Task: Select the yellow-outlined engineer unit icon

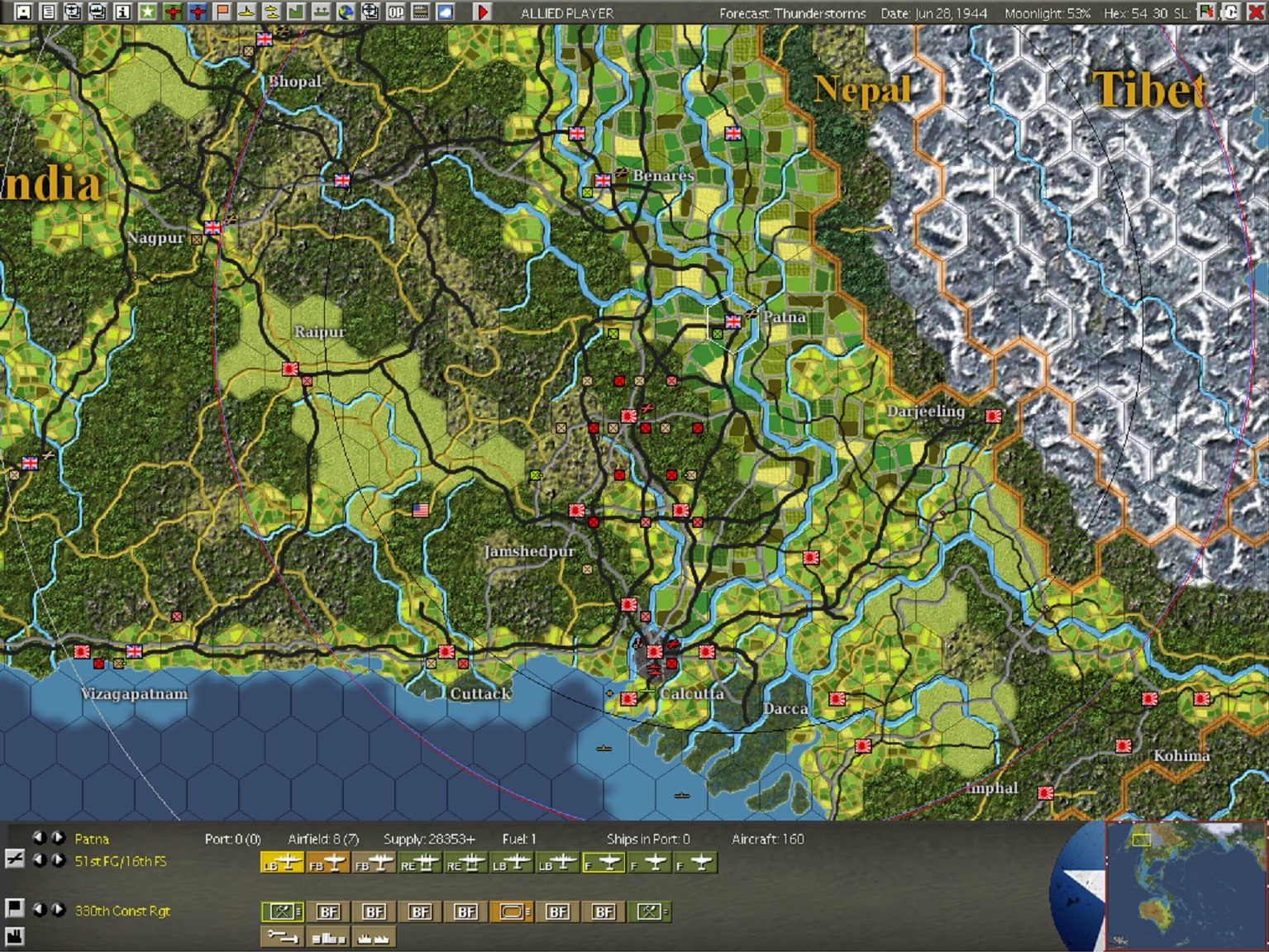Action: (282, 912)
